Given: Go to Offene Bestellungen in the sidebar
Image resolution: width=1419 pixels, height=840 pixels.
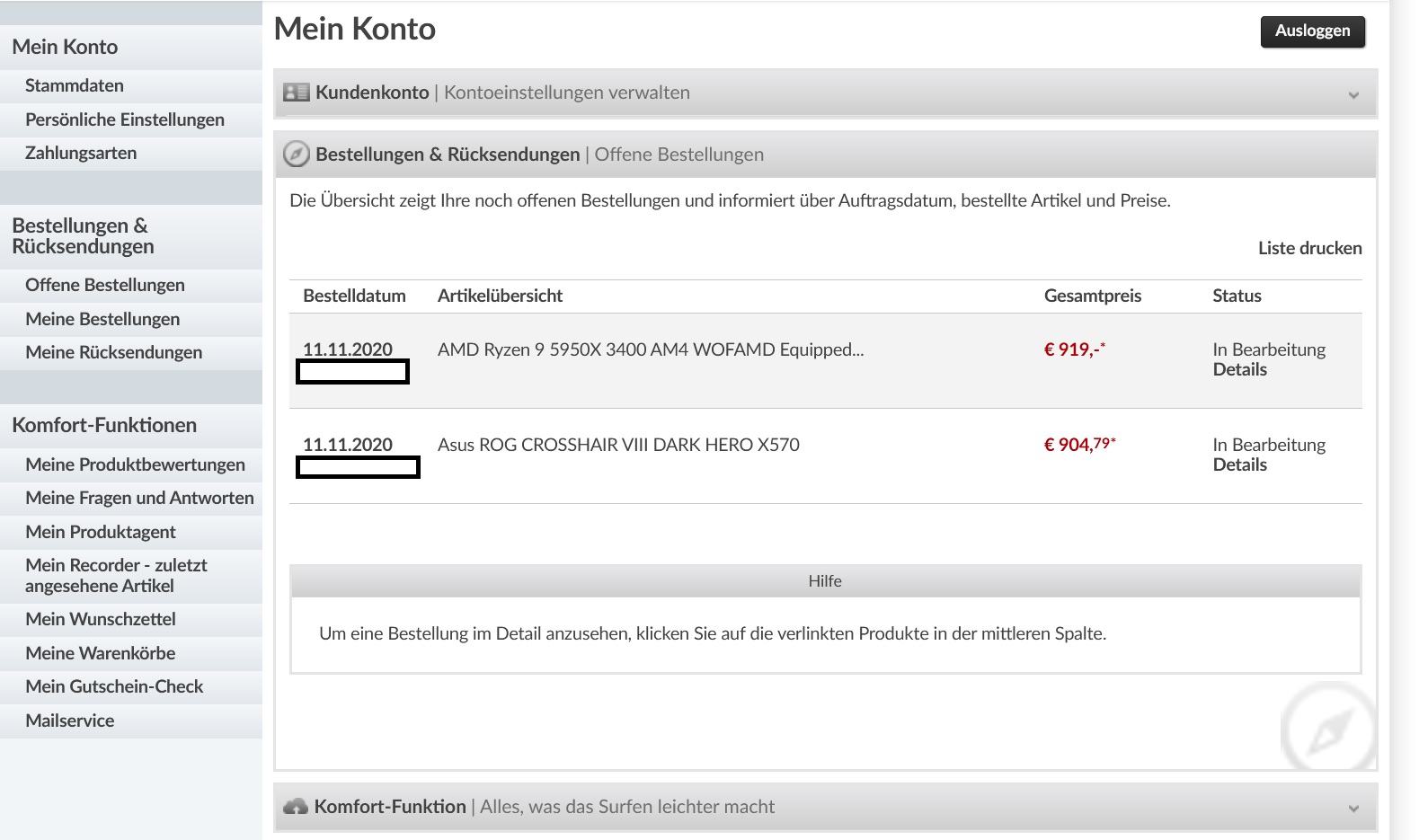Looking at the screenshot, I should [105, 285].
